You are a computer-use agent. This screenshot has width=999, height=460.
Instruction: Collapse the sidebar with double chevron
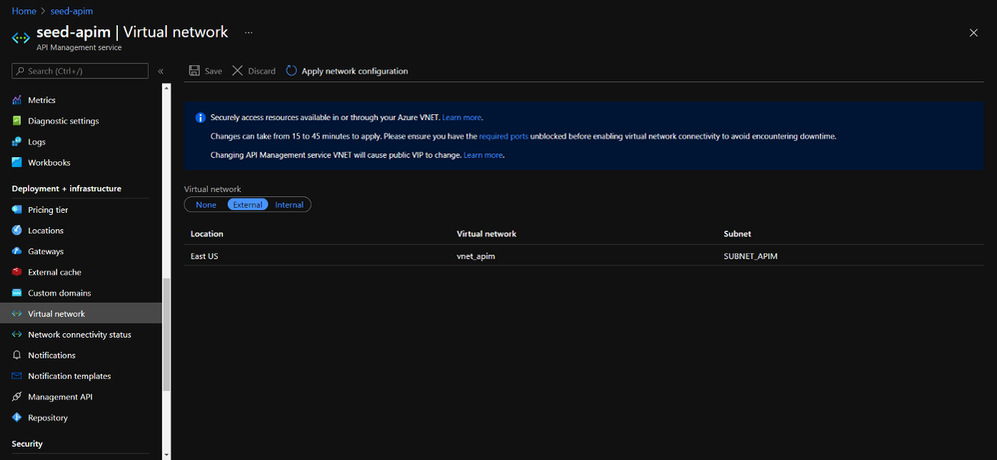tap(161, 71)
